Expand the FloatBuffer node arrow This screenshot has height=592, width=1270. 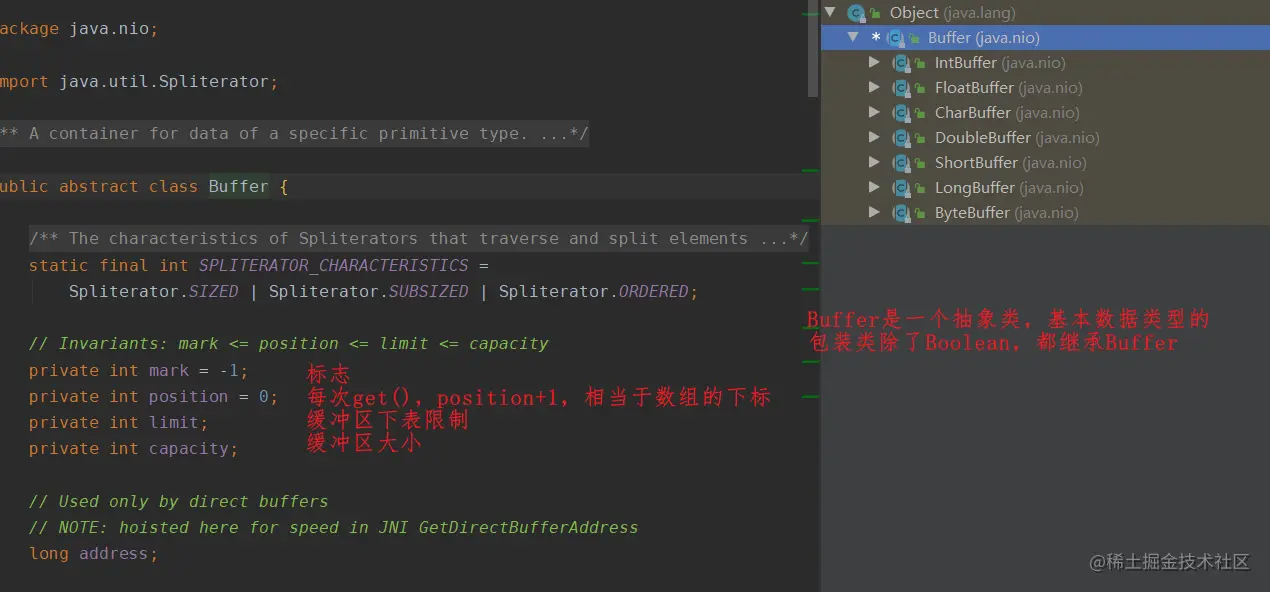click(x=874, y=87)
